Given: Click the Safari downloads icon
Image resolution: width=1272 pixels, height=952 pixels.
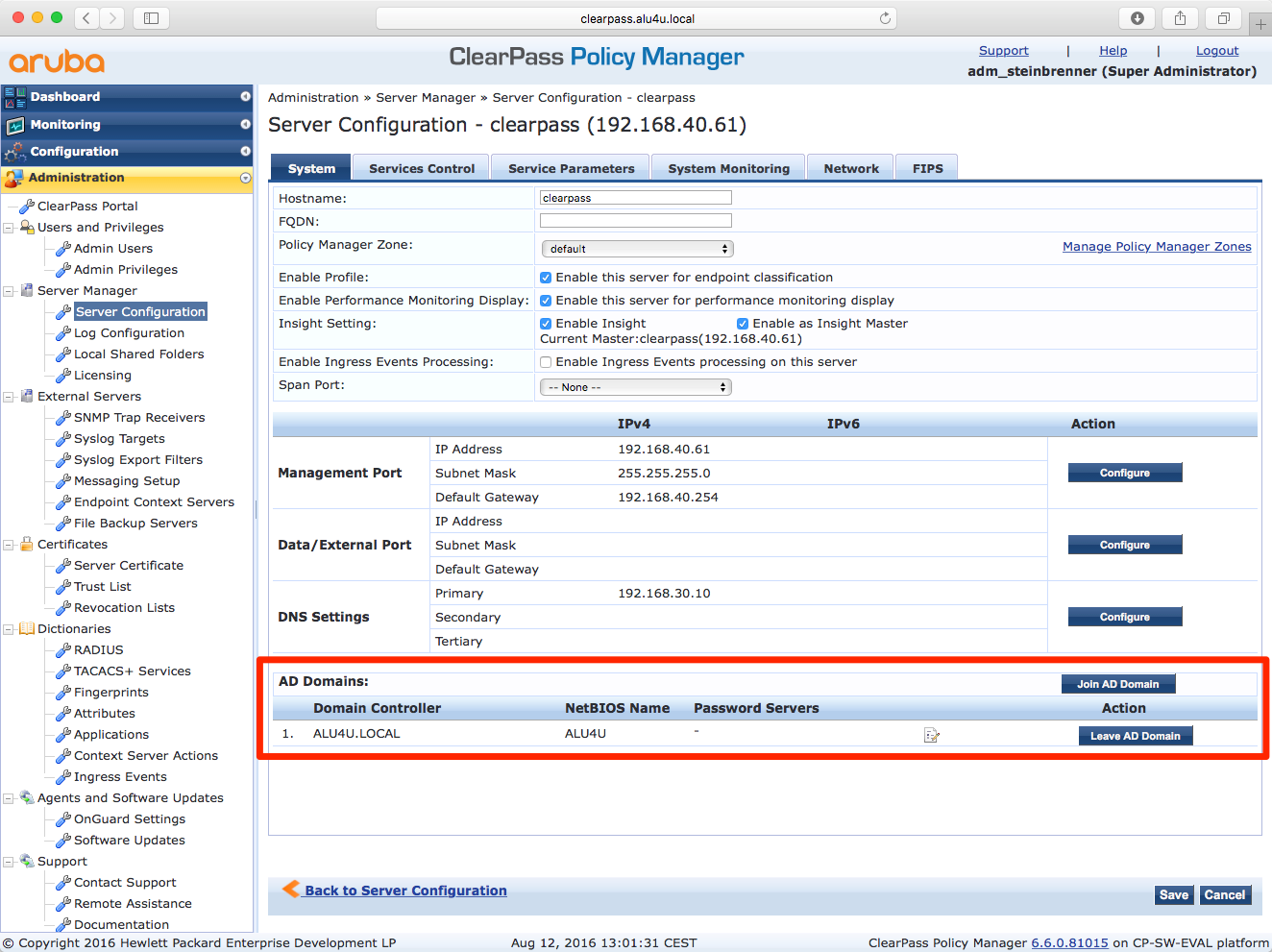Looking at the screenshot, I should tap(1137, 18).
